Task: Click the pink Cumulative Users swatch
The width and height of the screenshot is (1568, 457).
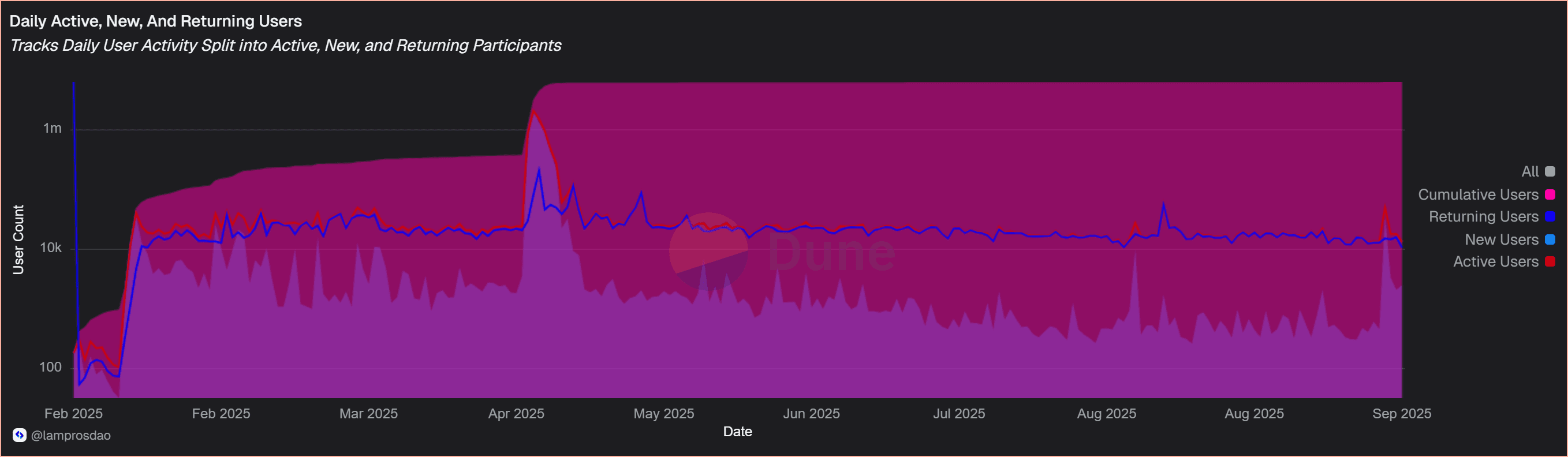Action: (x=1550, y=194)
